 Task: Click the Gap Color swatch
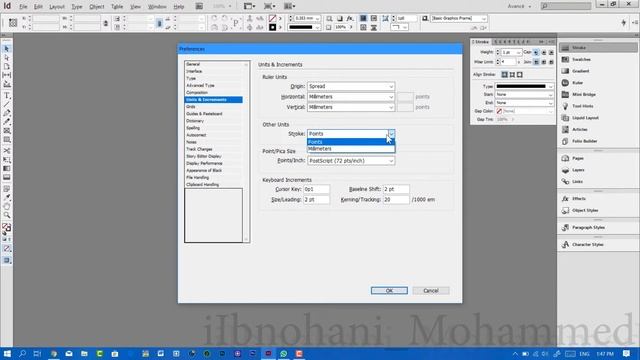pyautogui.click(x=499, y=111)
